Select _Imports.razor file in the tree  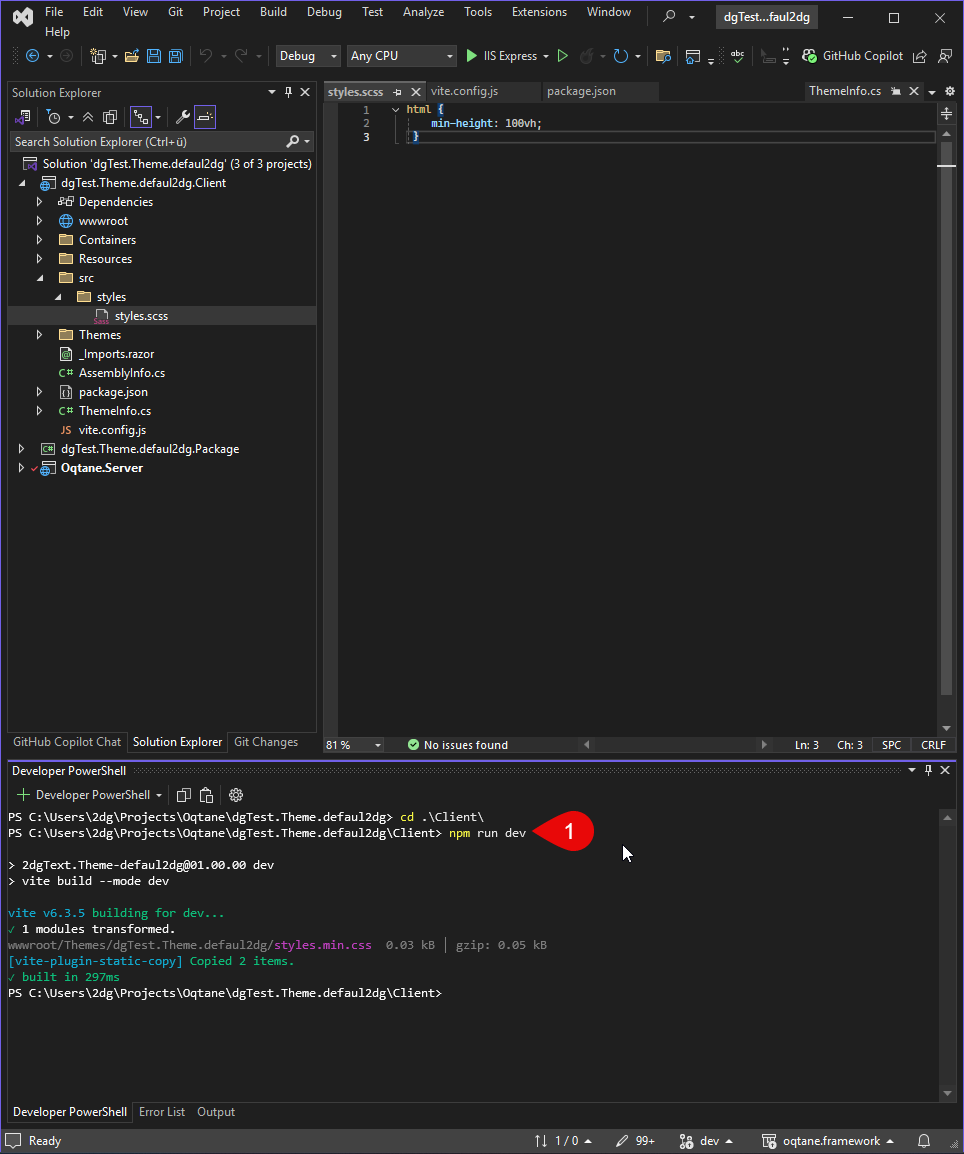tap(116, 354)
